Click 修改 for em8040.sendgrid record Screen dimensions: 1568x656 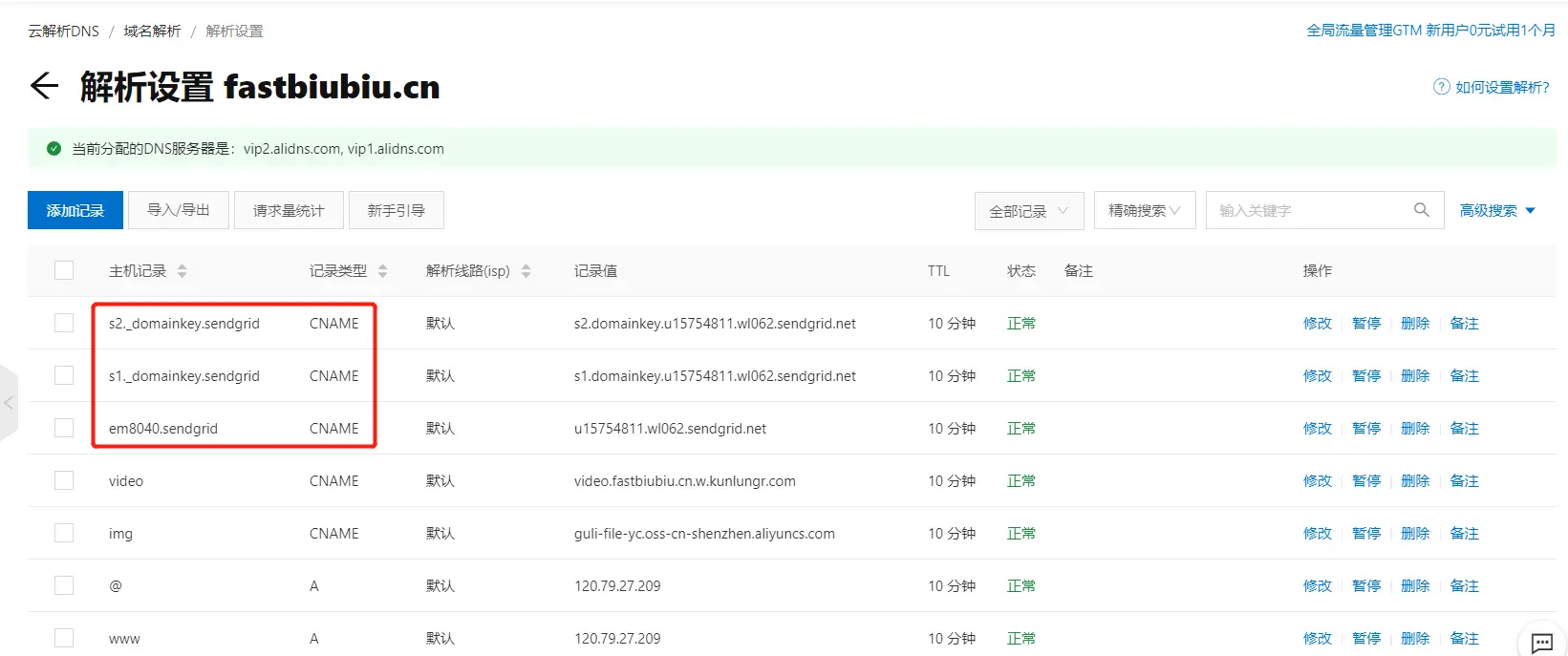click(1318, 429)
